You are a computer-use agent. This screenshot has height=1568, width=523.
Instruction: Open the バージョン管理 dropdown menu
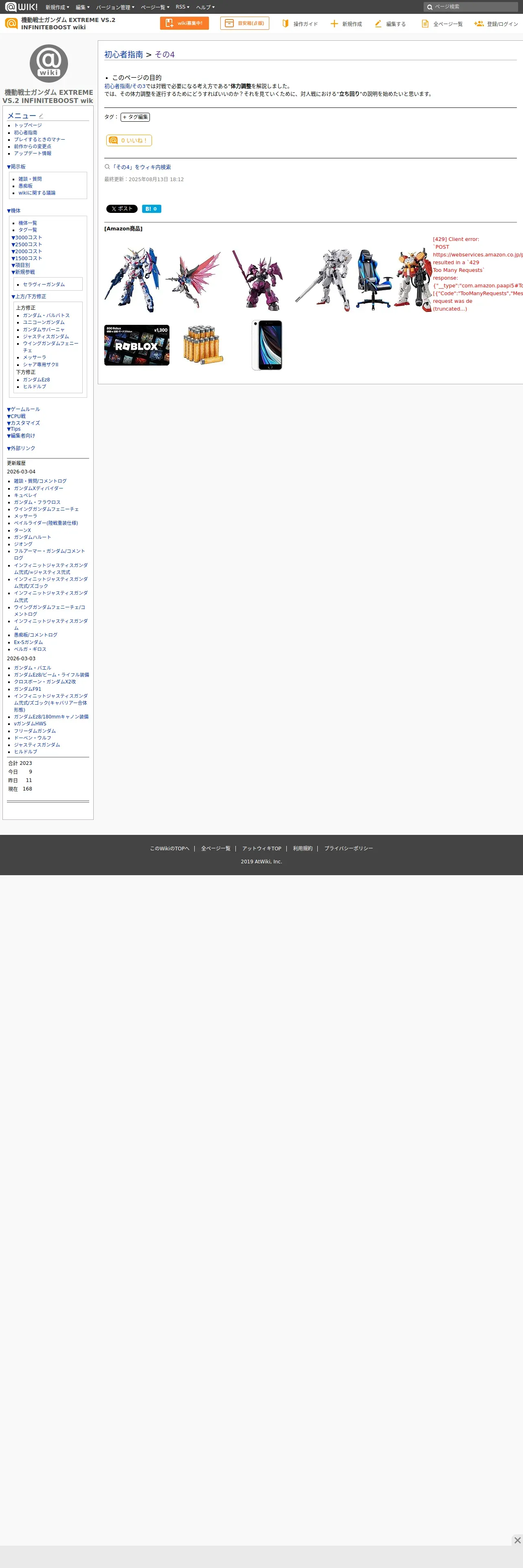pyautogui.click(x=115, y=7)
